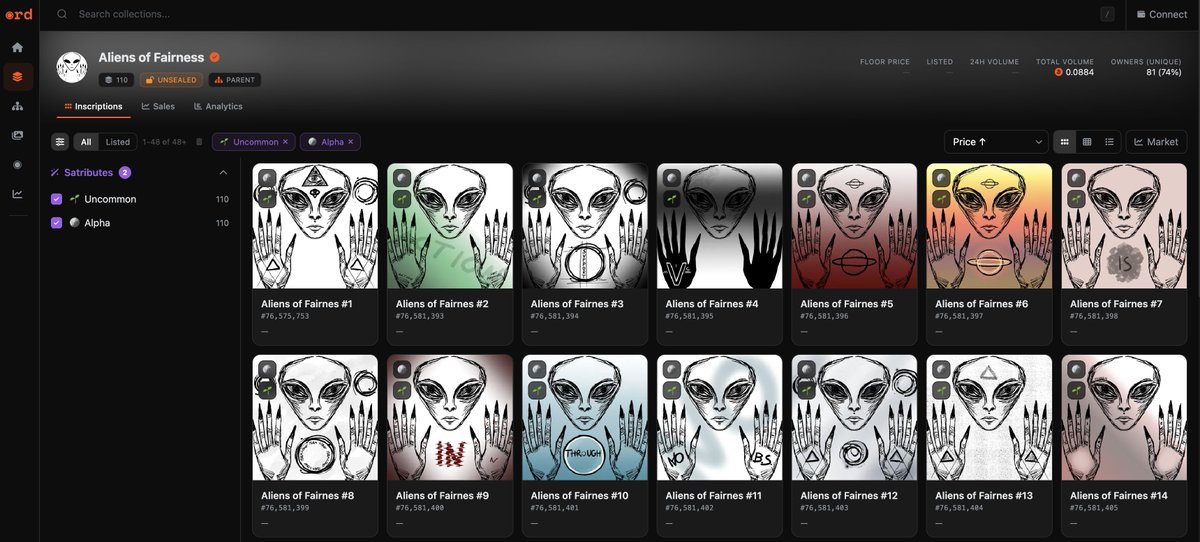Click inscription number #76,581,393

coord(420,316)
